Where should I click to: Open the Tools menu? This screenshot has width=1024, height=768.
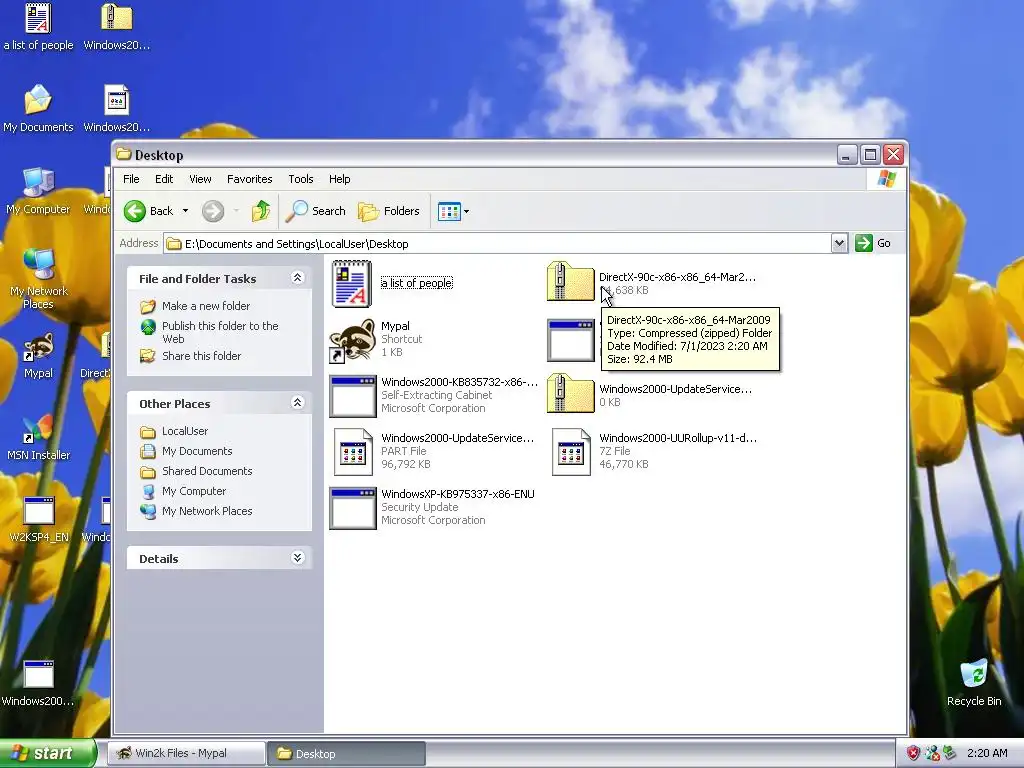[x=300, y=179]
